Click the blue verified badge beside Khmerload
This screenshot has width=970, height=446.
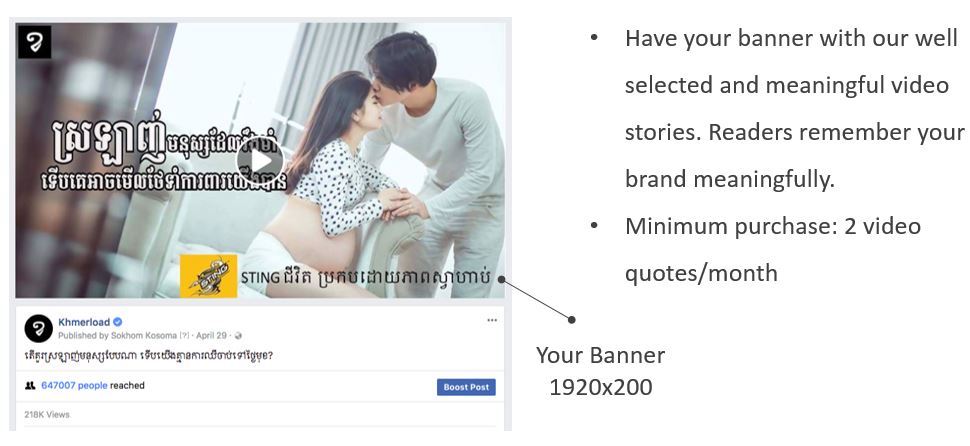point(118,322)
